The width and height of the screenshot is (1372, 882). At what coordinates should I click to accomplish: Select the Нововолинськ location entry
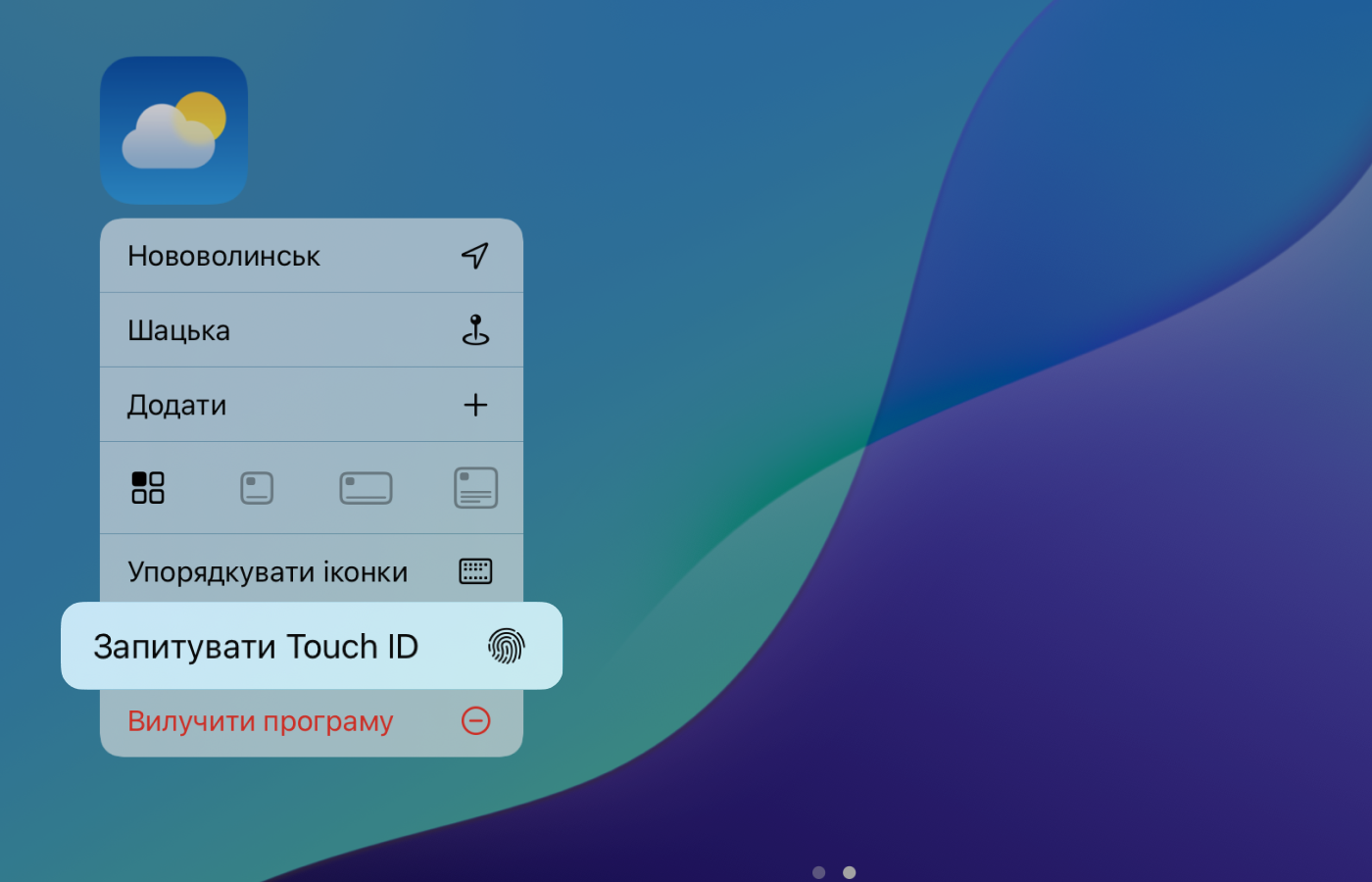[x=312, y=256]
